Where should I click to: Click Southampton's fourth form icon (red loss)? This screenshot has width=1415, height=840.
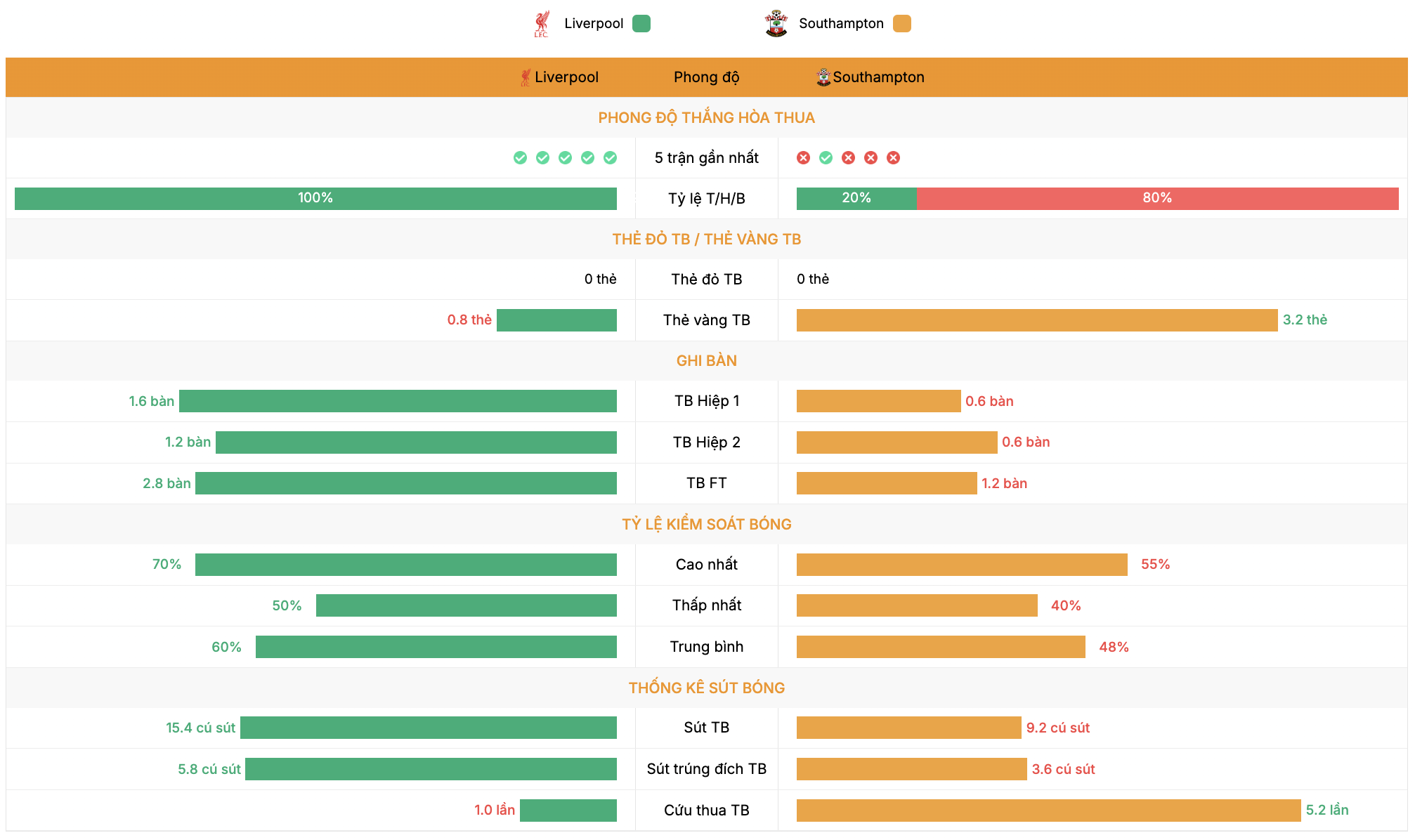pos(871,158)
